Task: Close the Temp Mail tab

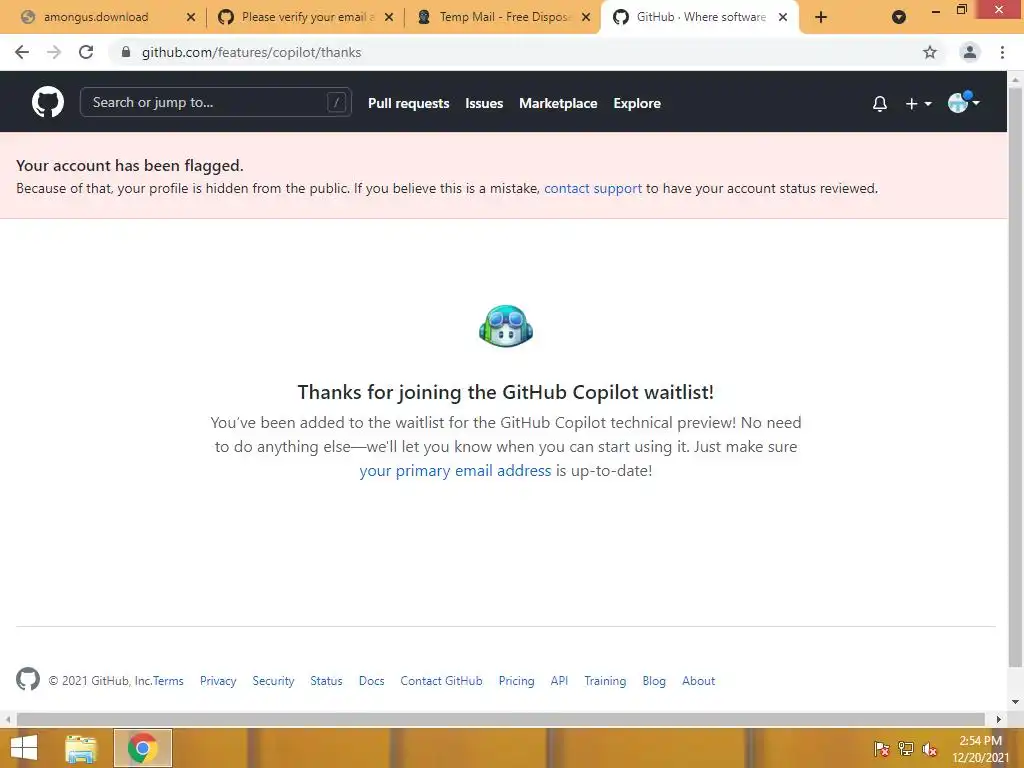Action: tap(586, 17)
